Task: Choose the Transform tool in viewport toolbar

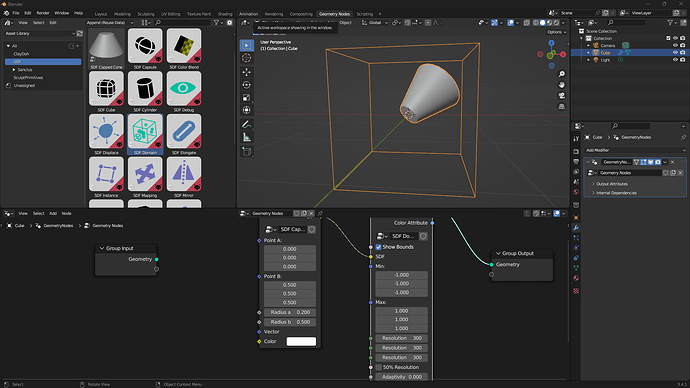Action: [246, 110]
